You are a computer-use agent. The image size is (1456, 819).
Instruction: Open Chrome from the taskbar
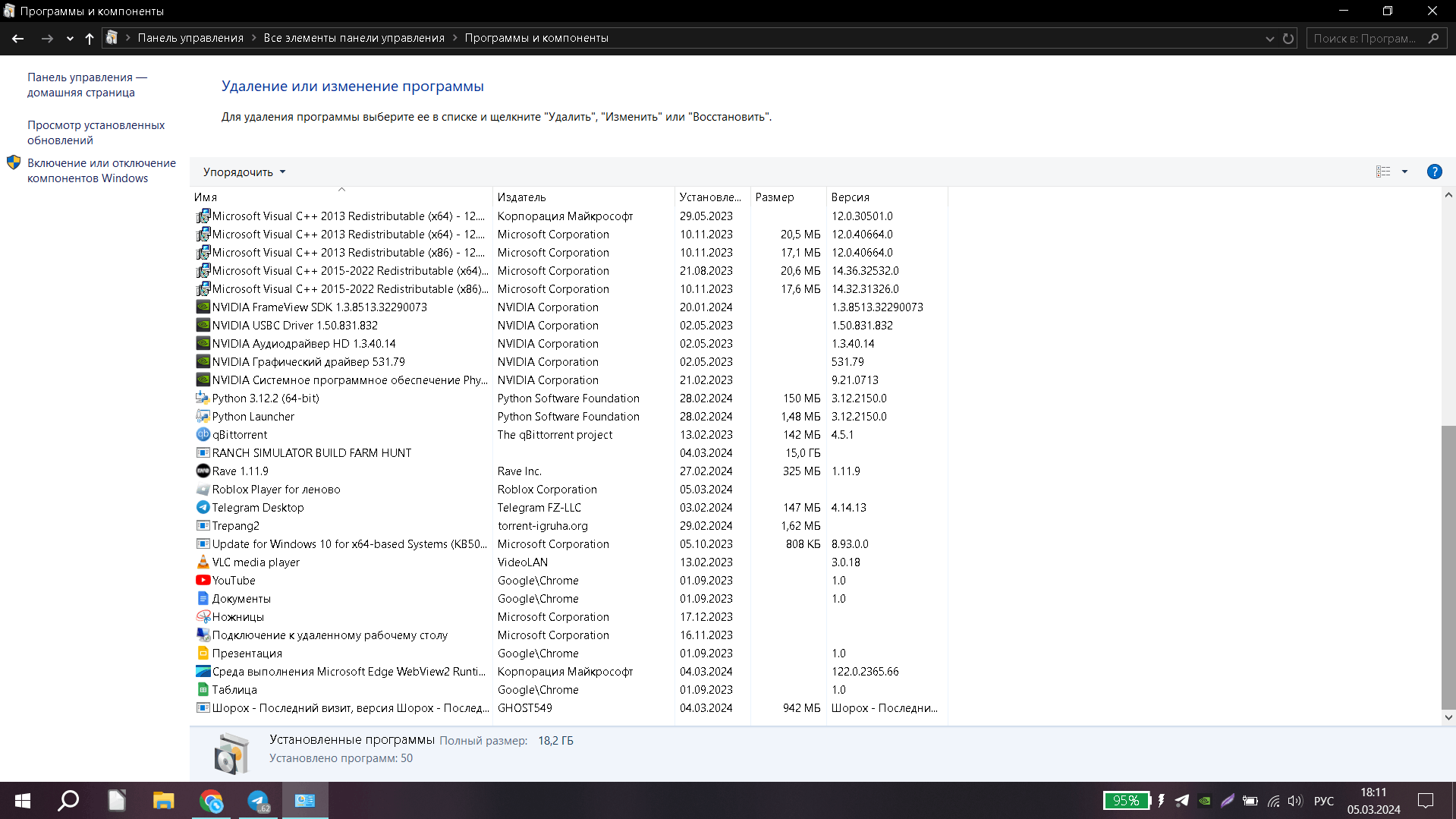[x=212, y=801]
